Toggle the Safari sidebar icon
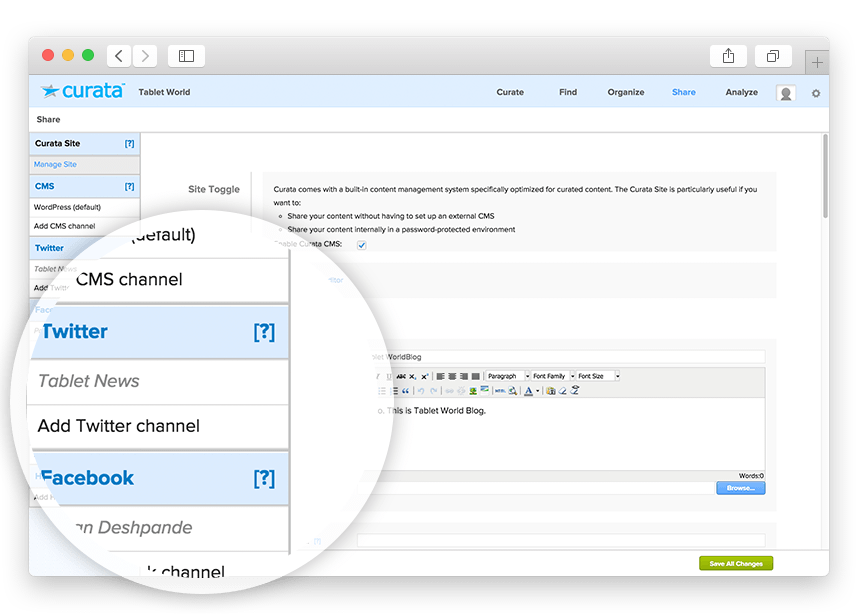The width and height of the screenshot is (856, 614). [x=186, y=56]
